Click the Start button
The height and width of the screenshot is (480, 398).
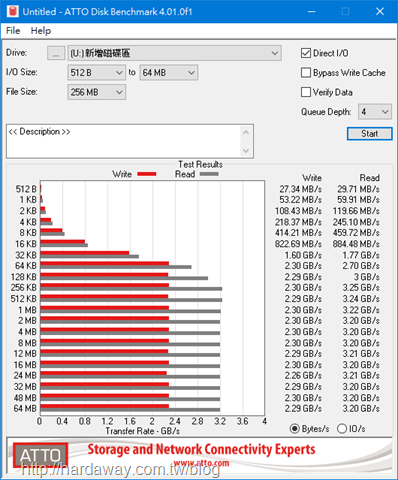(x=369, y=134)
